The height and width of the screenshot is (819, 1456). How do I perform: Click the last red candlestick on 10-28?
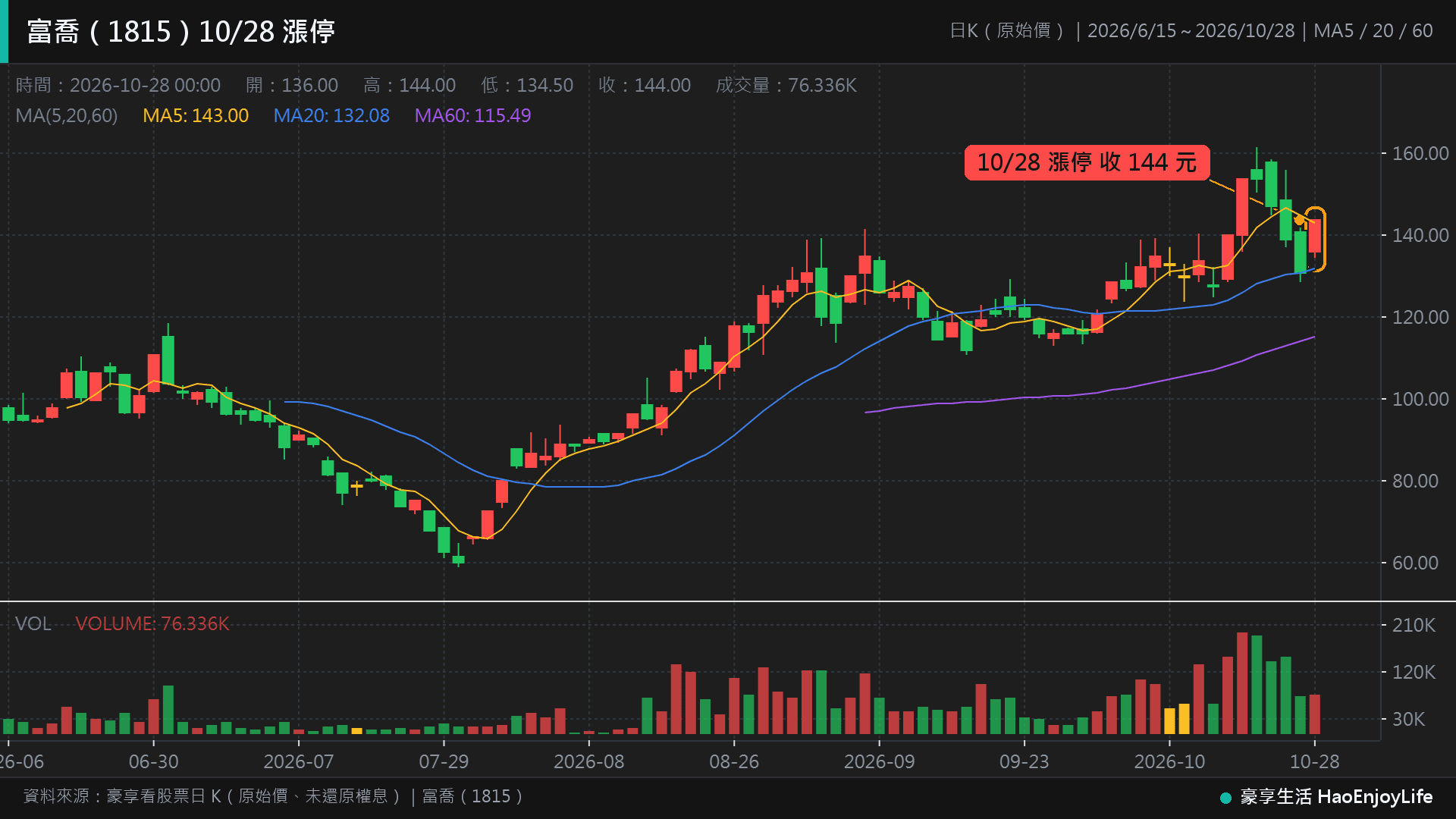[1315, 236]
